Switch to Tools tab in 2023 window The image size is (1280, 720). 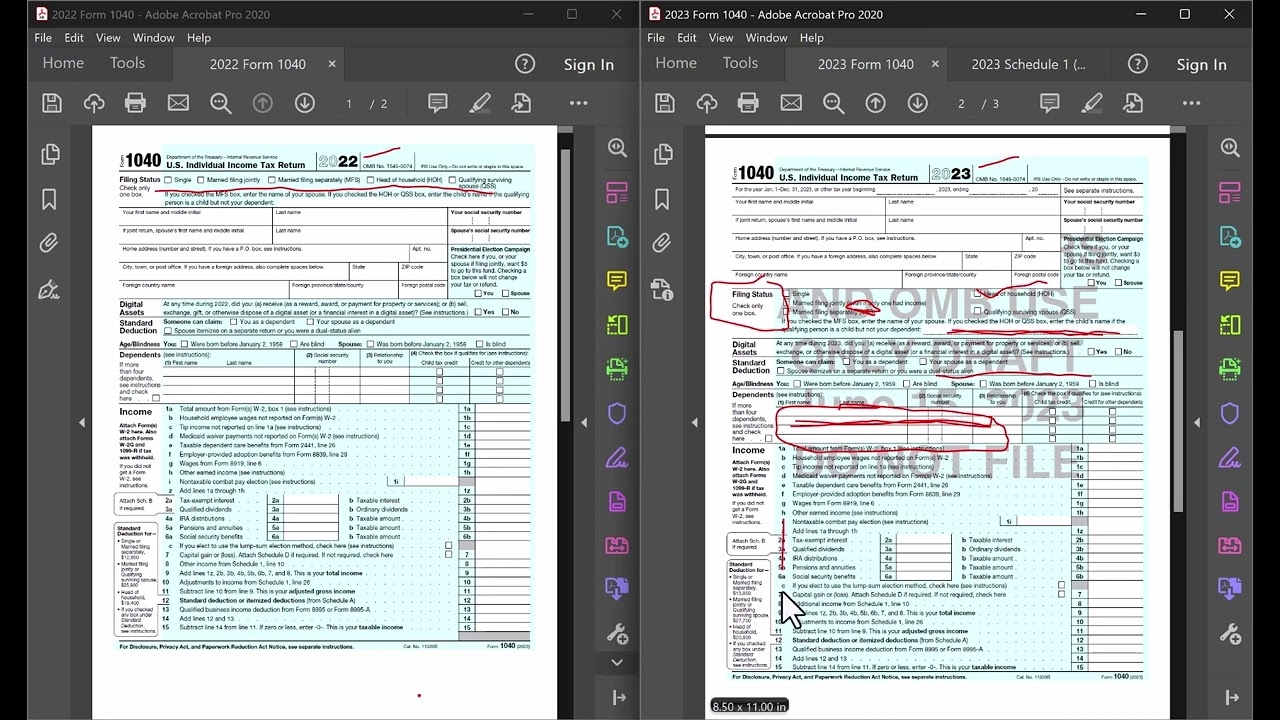[x=740, y=63]
